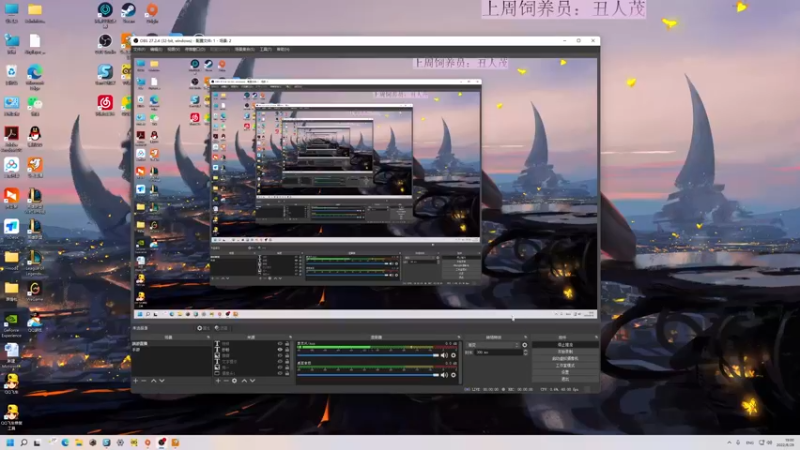This screenshot has height=450, width=800.
Task: Pop out the Scenes dock panel
Action: pos(208,337)
